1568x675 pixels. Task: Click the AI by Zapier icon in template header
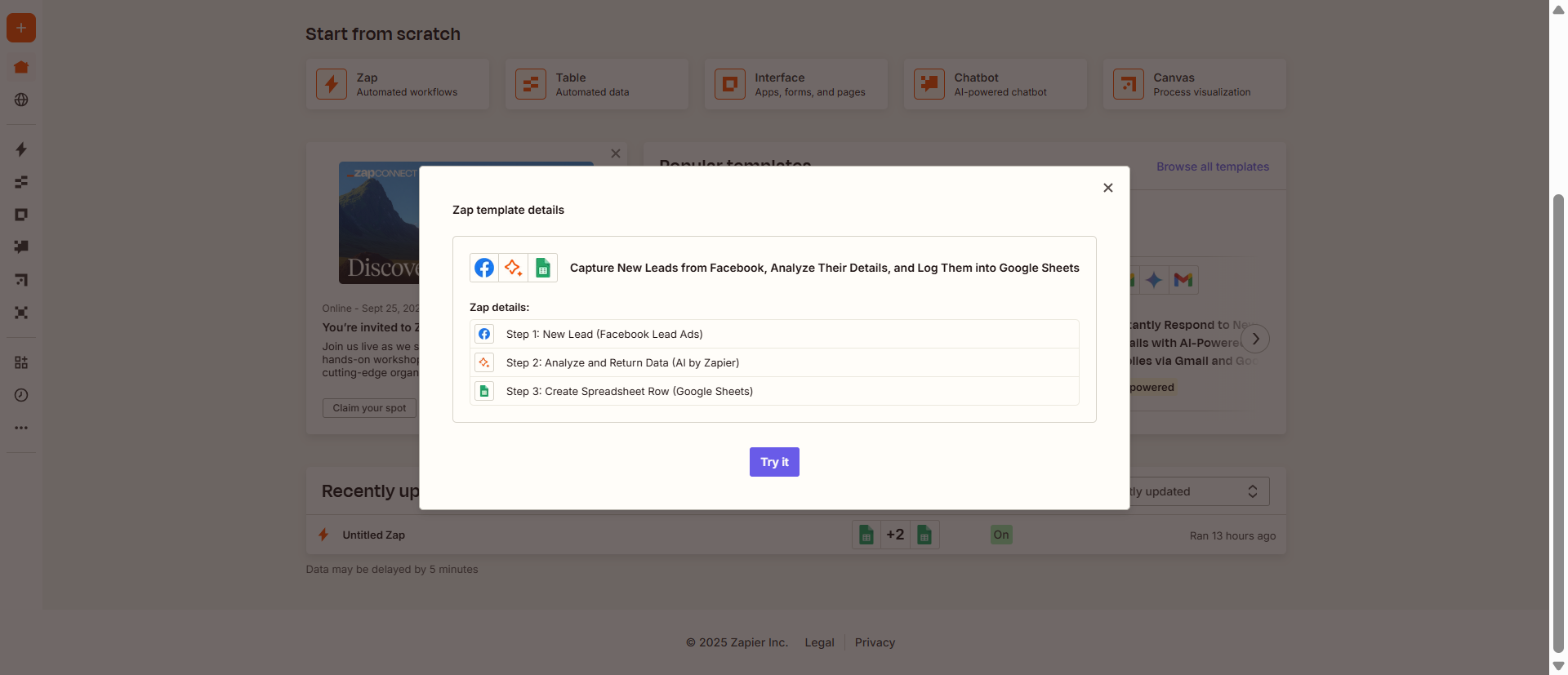pos(513,268)
